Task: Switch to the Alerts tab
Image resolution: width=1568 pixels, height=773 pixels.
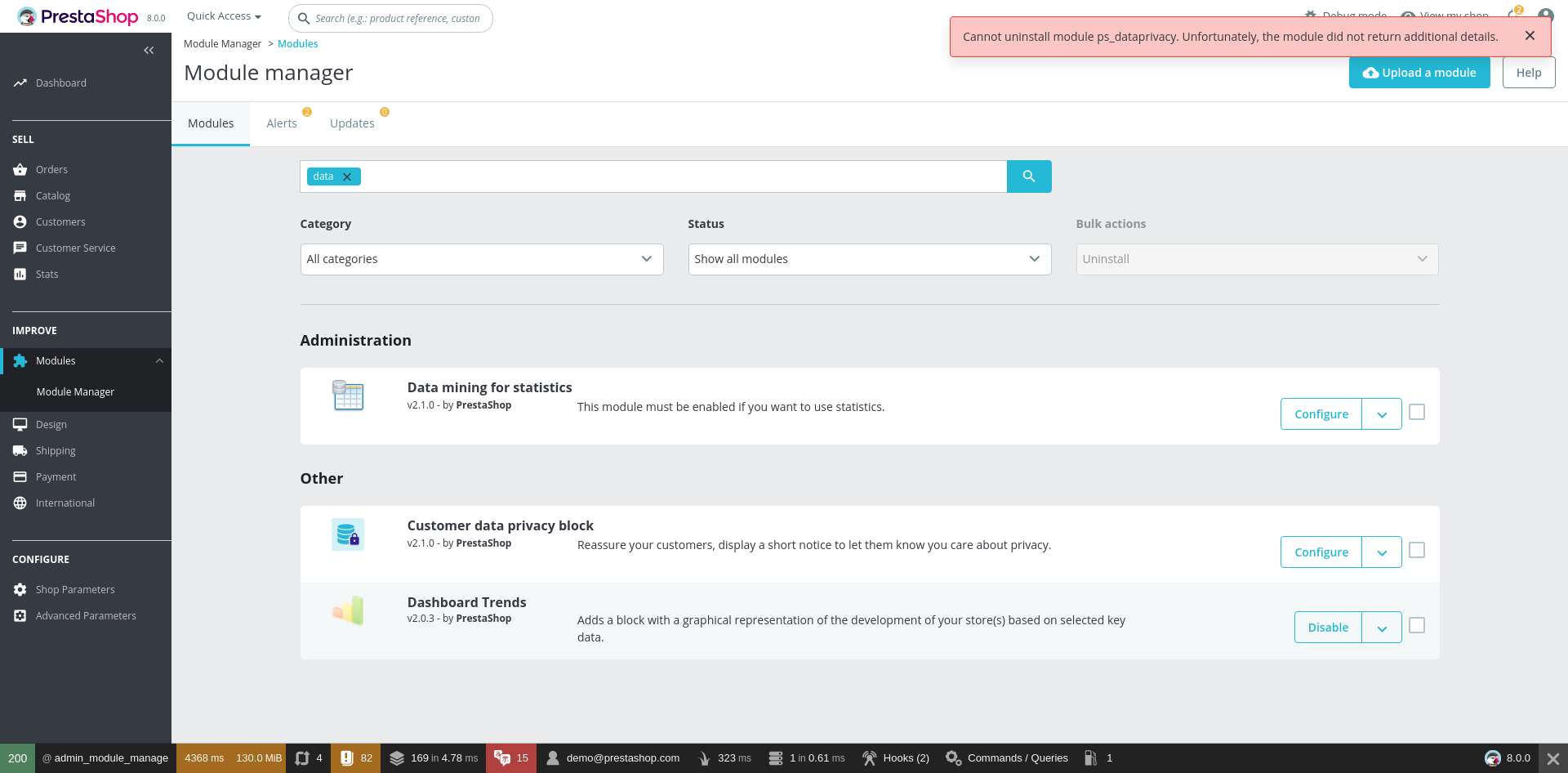Action: click(281, 123)
